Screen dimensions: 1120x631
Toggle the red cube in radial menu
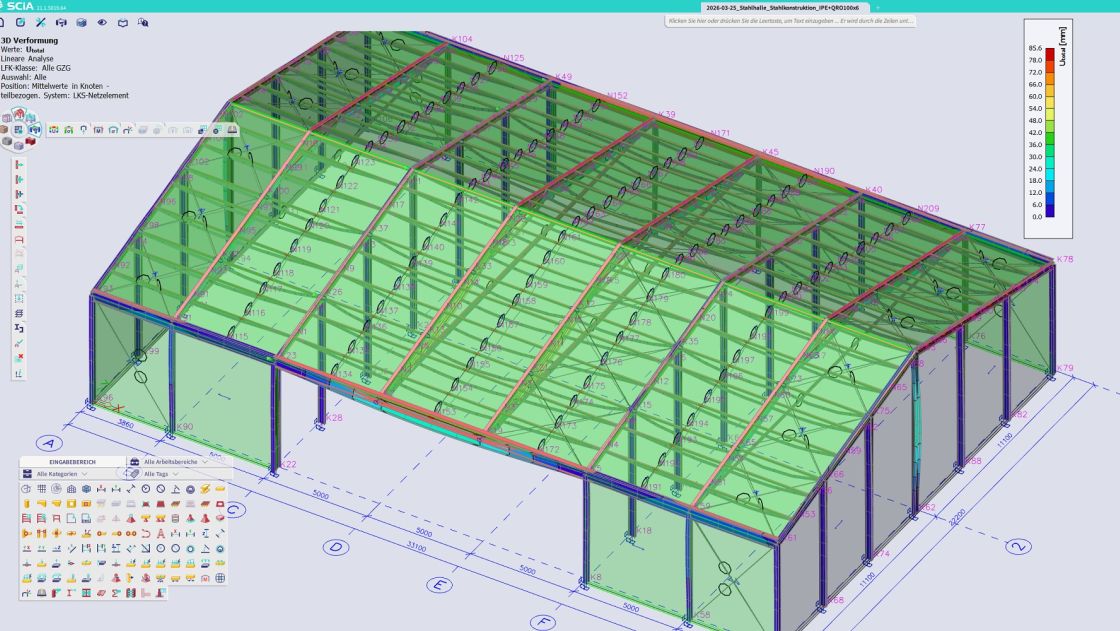point(28,142)
